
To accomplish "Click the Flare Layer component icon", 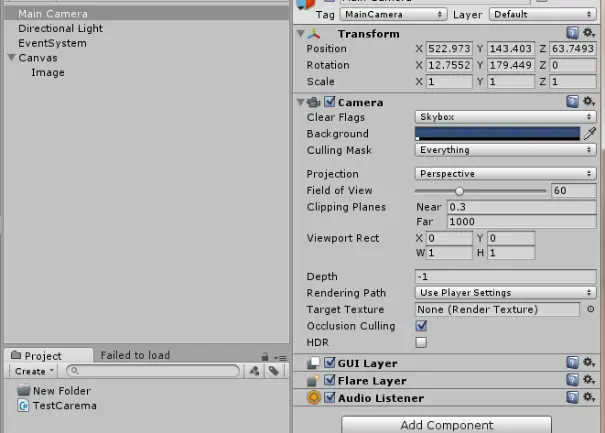I will tap(313, 381).
